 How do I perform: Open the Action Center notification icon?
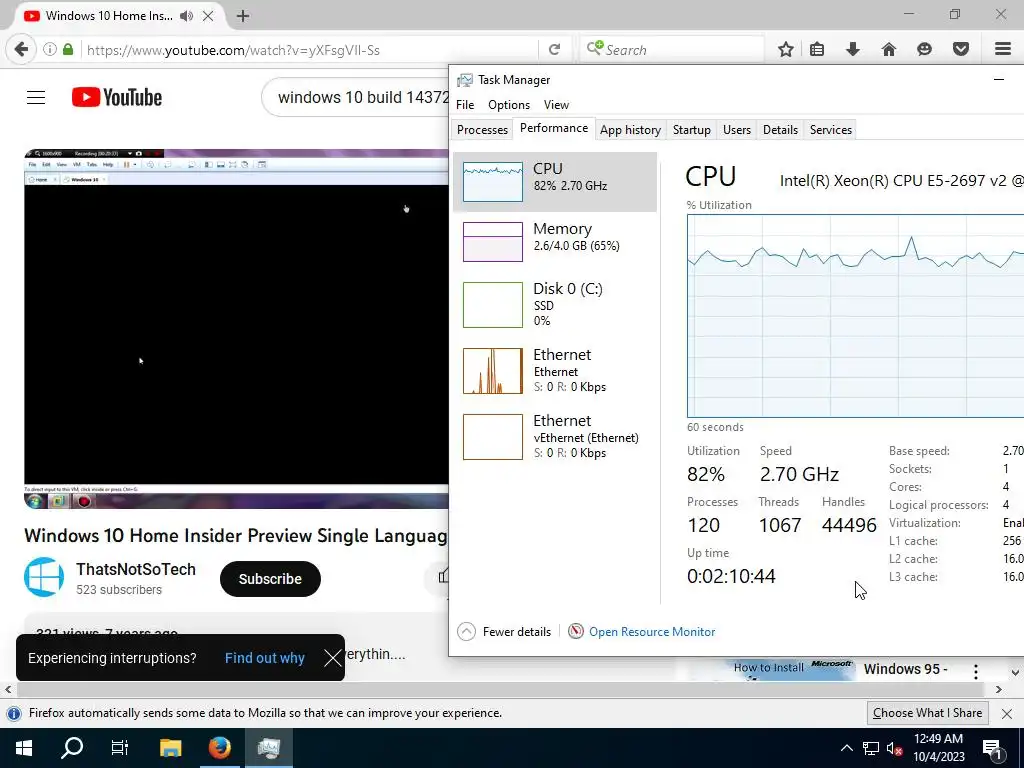click(x=992, y=750)
